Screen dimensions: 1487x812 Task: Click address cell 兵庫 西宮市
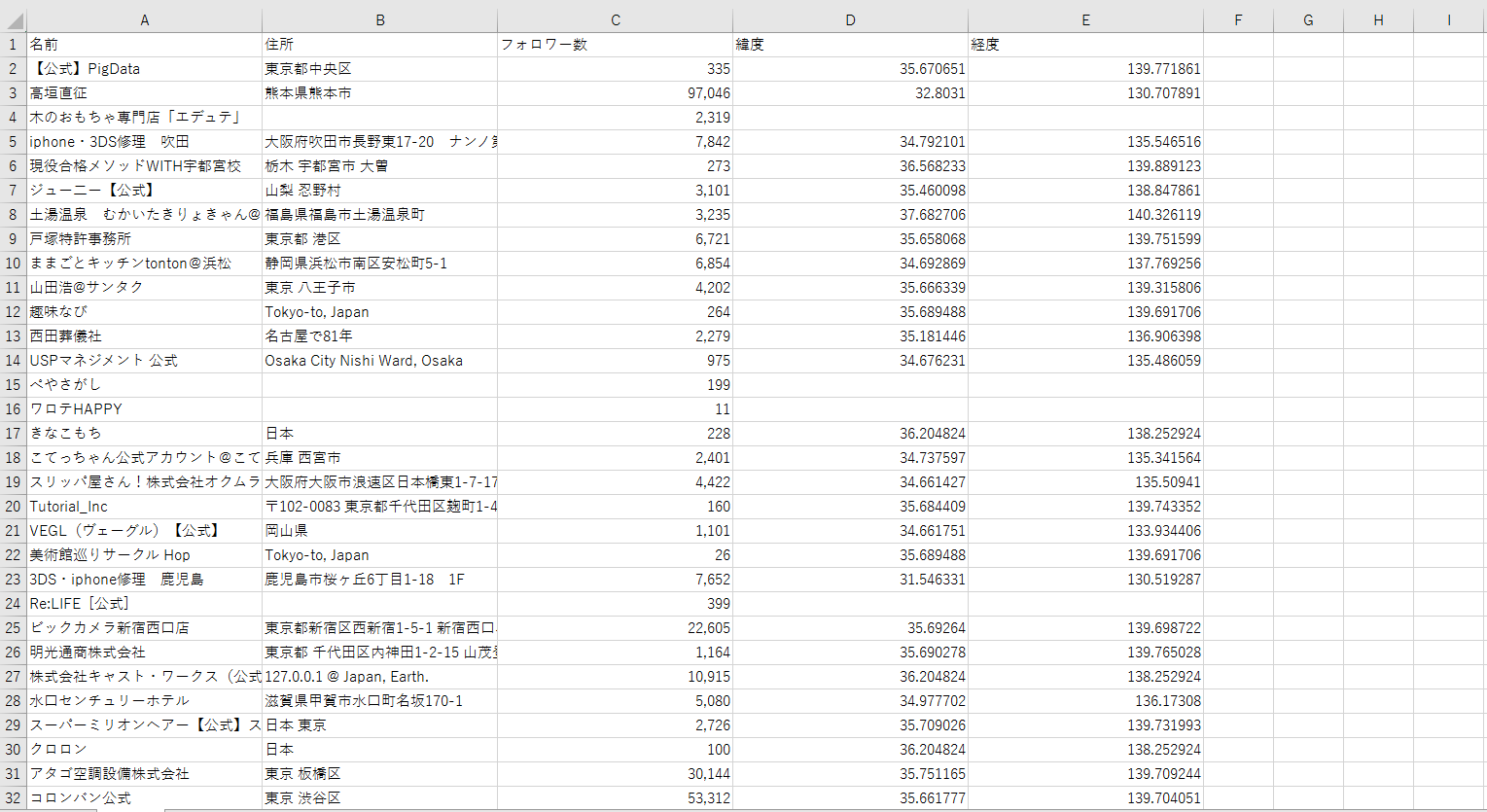(x=380, y=458)
